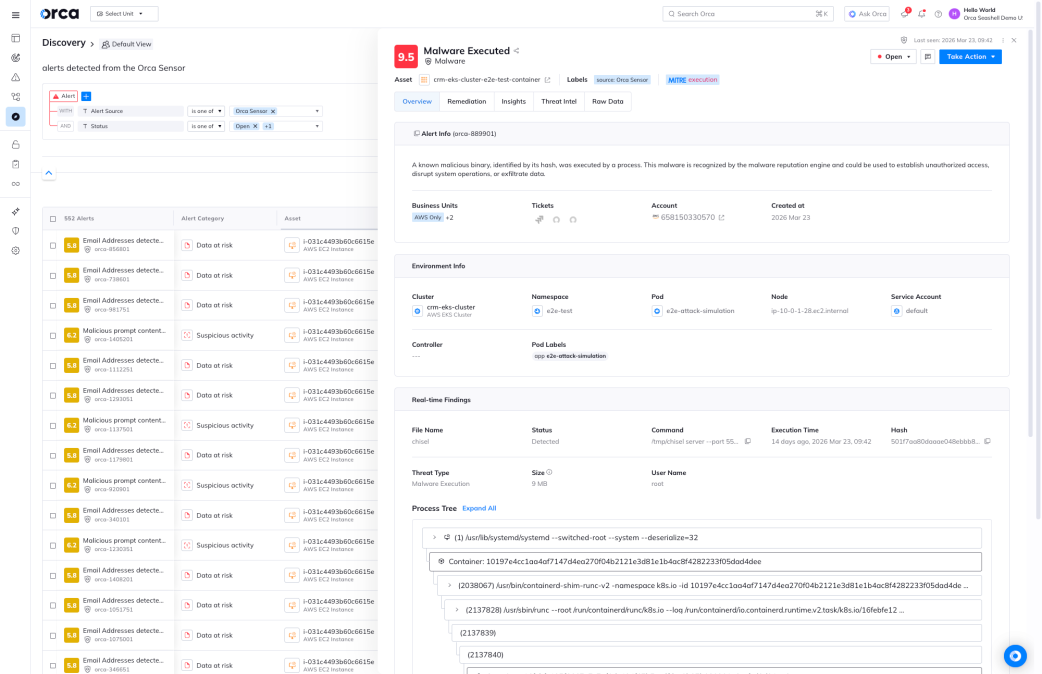The width and height of the screenshot is (1042, 674).
Task: Check the alert orca-1112251 row
Action: (53, 366)
